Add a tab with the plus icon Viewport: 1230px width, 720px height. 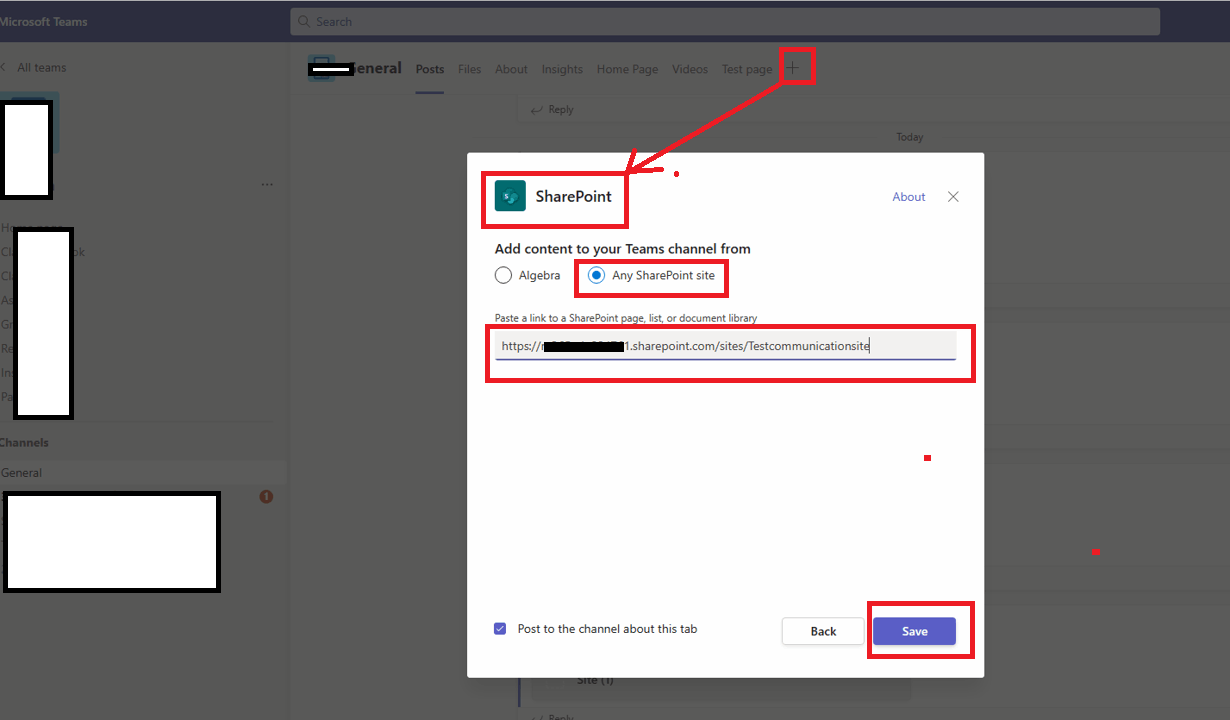coord(793,68)
